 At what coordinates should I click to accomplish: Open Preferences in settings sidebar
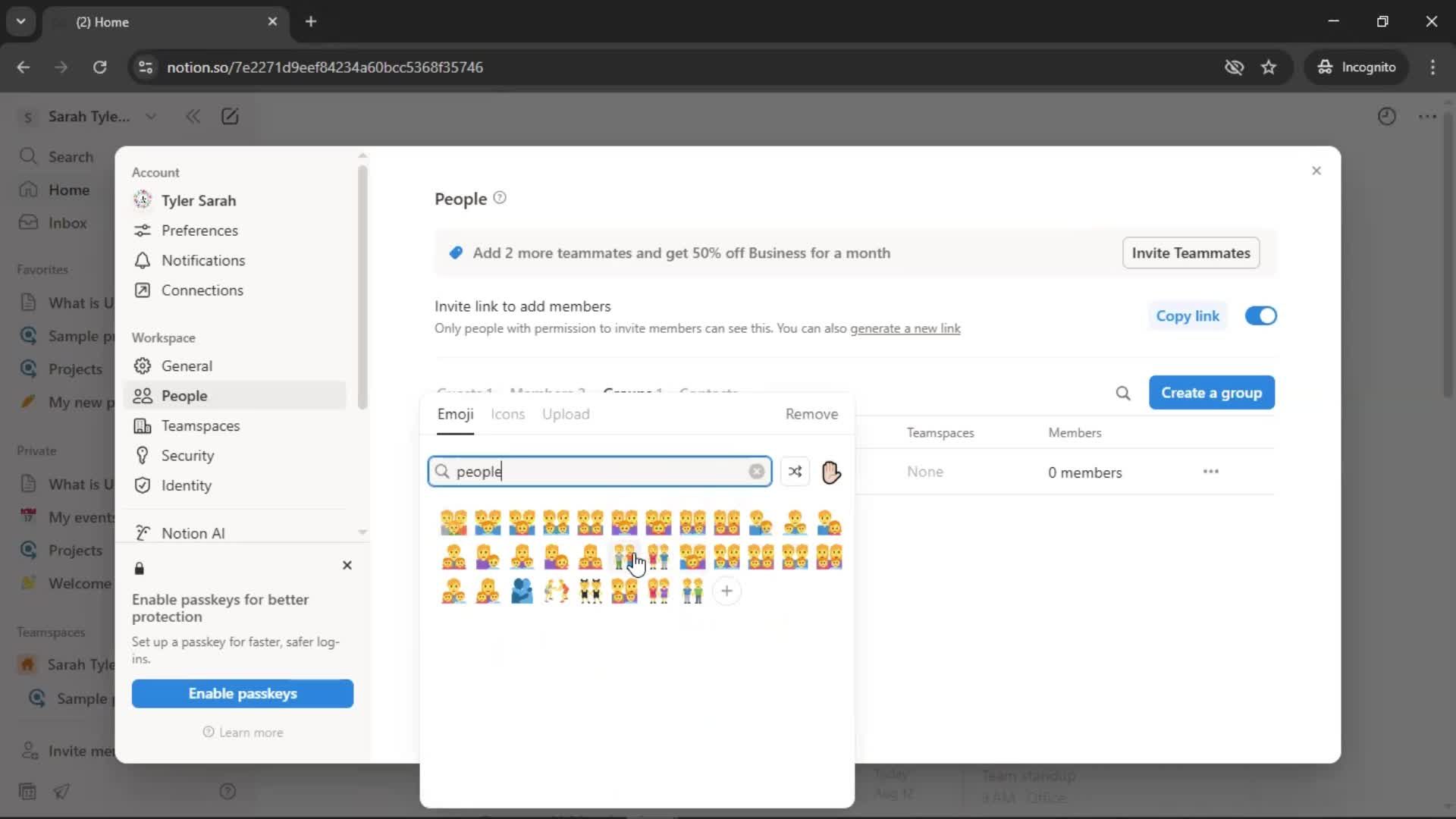pos(199,230)
